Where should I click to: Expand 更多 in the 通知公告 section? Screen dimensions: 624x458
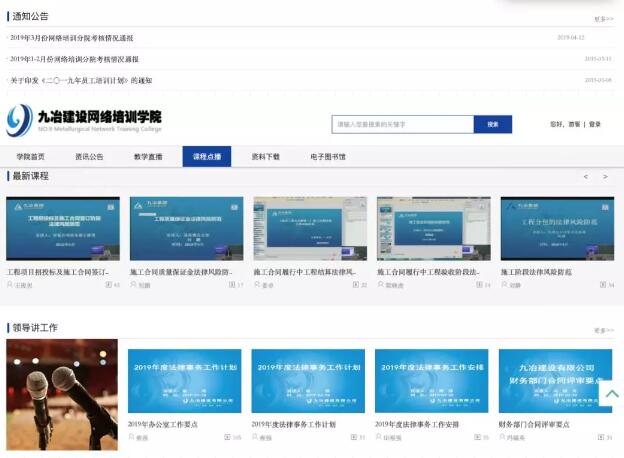click(x=603, y=19)
